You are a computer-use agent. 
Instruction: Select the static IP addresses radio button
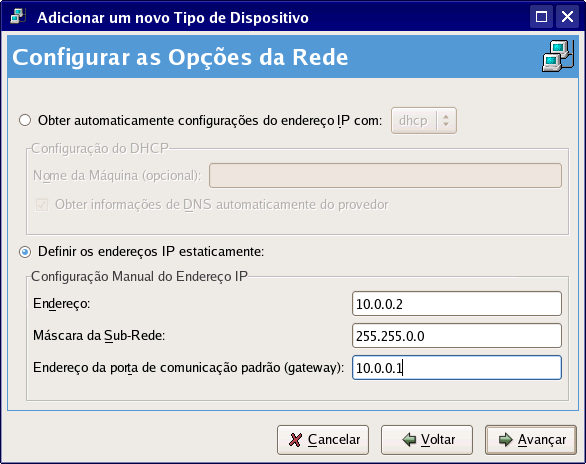point(25,252)
